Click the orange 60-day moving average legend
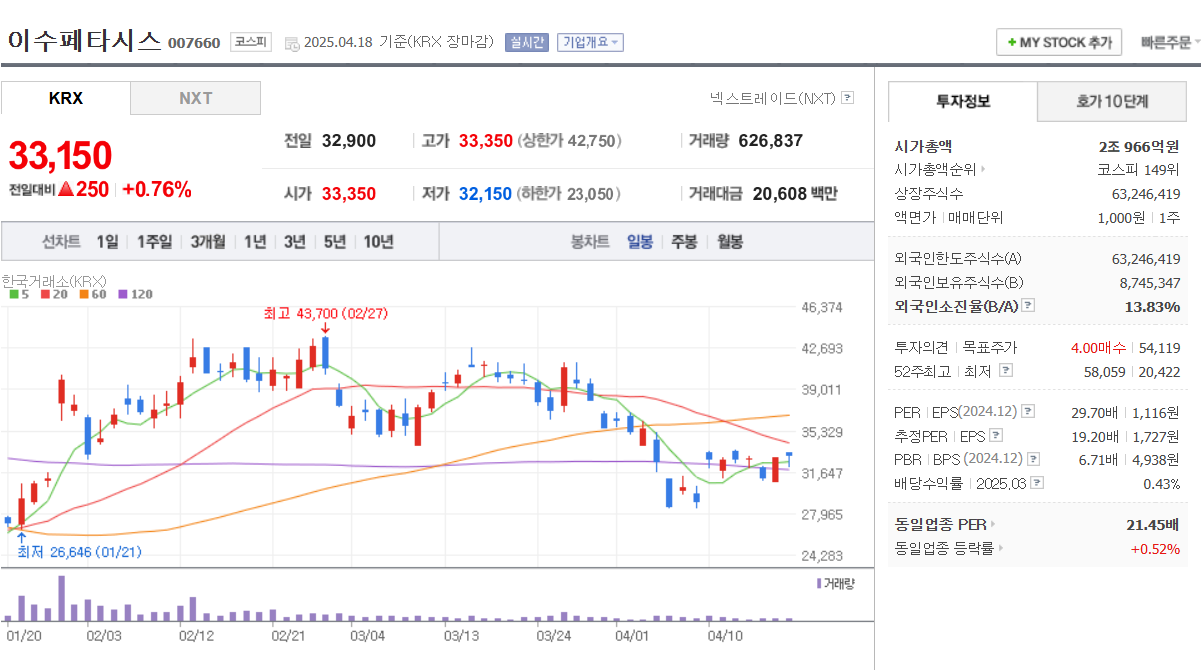The height and width of the screenshot is (670, 1202). click(91, 294)
